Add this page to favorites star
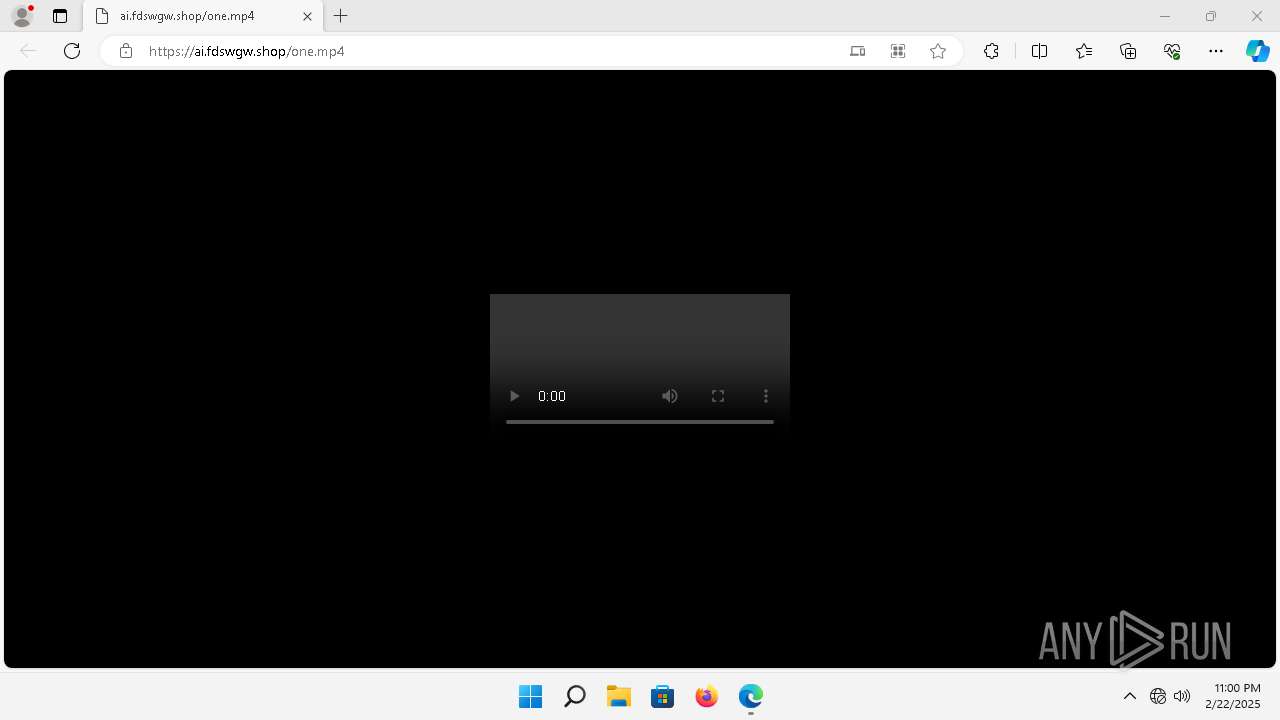Viewport: 1280px width, 720px height. click(938, 51)
